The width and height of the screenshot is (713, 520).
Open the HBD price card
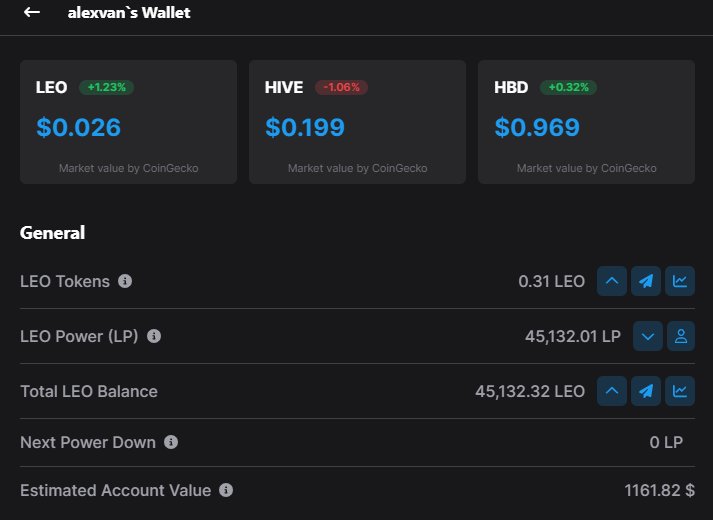586,122
